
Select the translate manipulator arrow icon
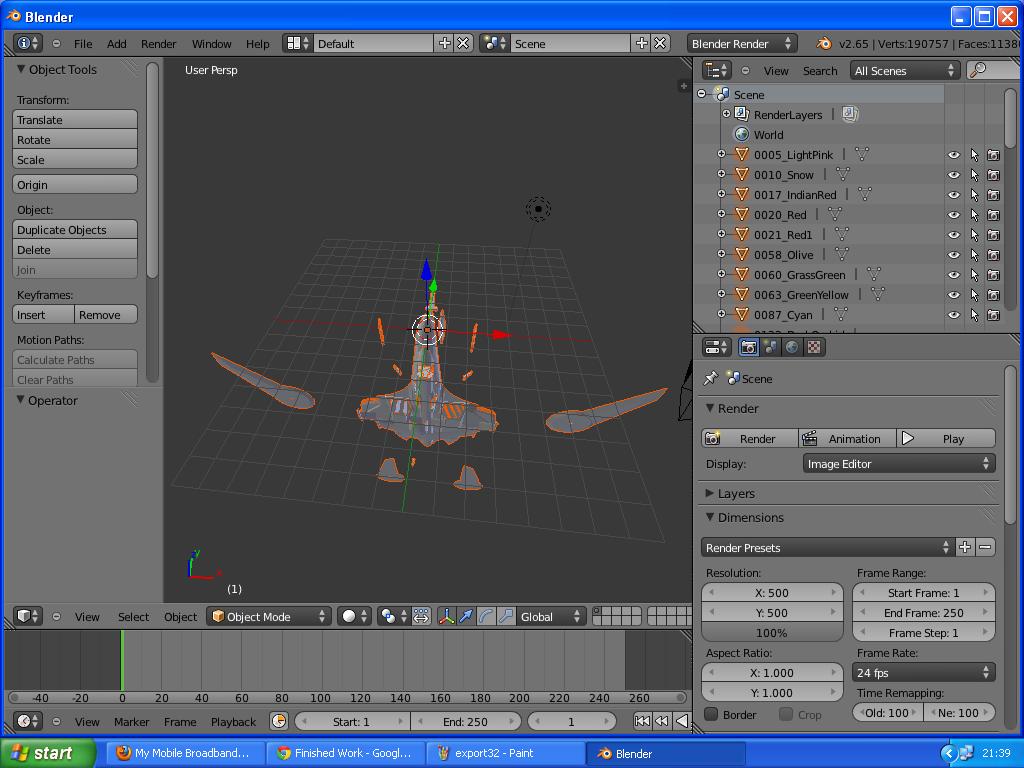point(466,616)
